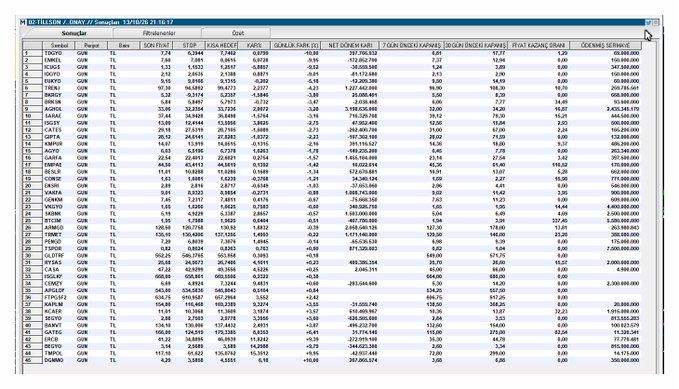The height and width of the screenshot is (389, 679).
Task: Click the -10,00 daily change value
Action: (312, 53)
